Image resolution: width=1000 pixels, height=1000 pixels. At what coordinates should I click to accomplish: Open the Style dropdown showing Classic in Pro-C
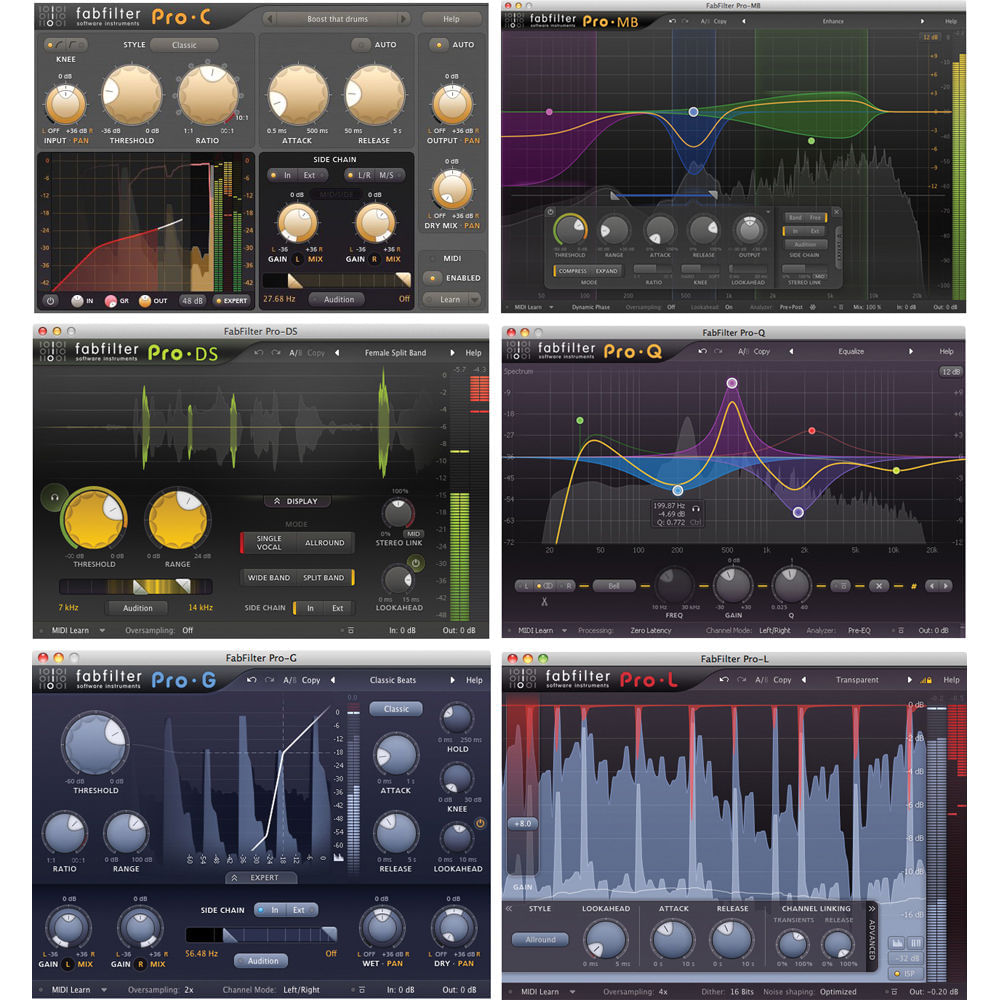(x=184, y=45)
